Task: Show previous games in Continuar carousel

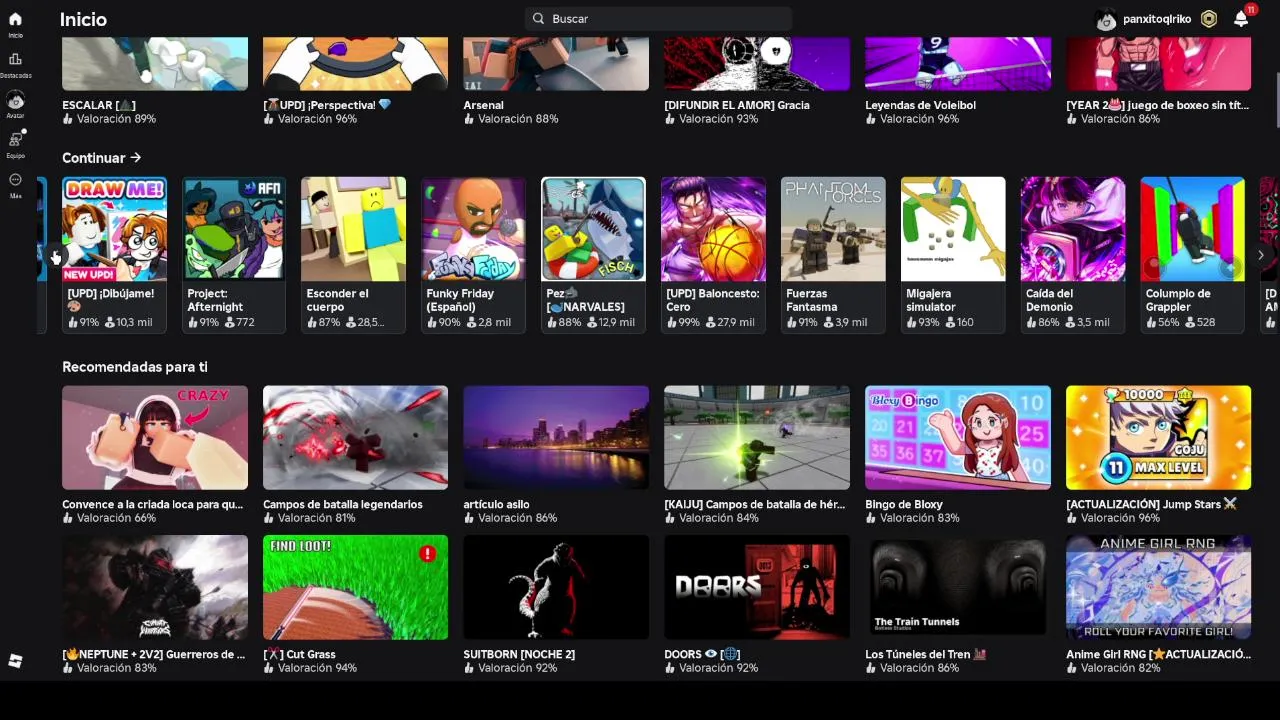Action: [55, 255]
